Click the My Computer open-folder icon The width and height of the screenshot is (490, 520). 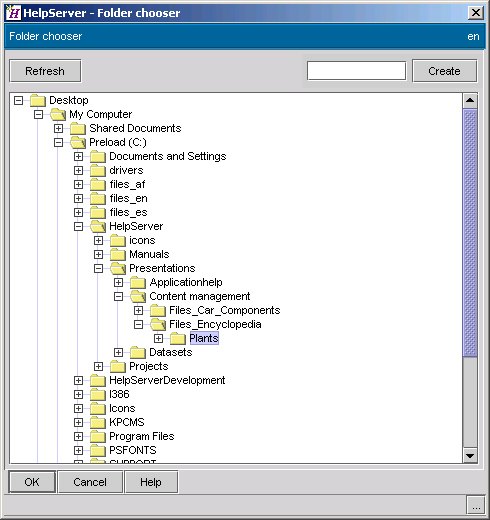pos(58,114)
